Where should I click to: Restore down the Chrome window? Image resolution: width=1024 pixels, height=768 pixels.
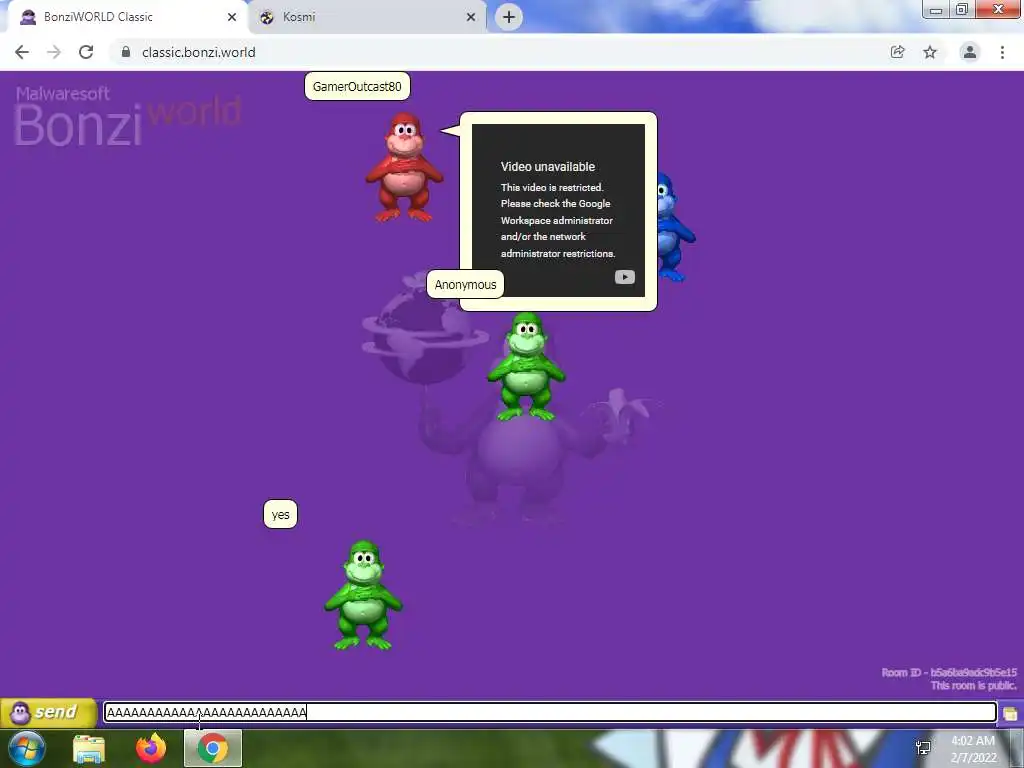[x=962, y=10]
